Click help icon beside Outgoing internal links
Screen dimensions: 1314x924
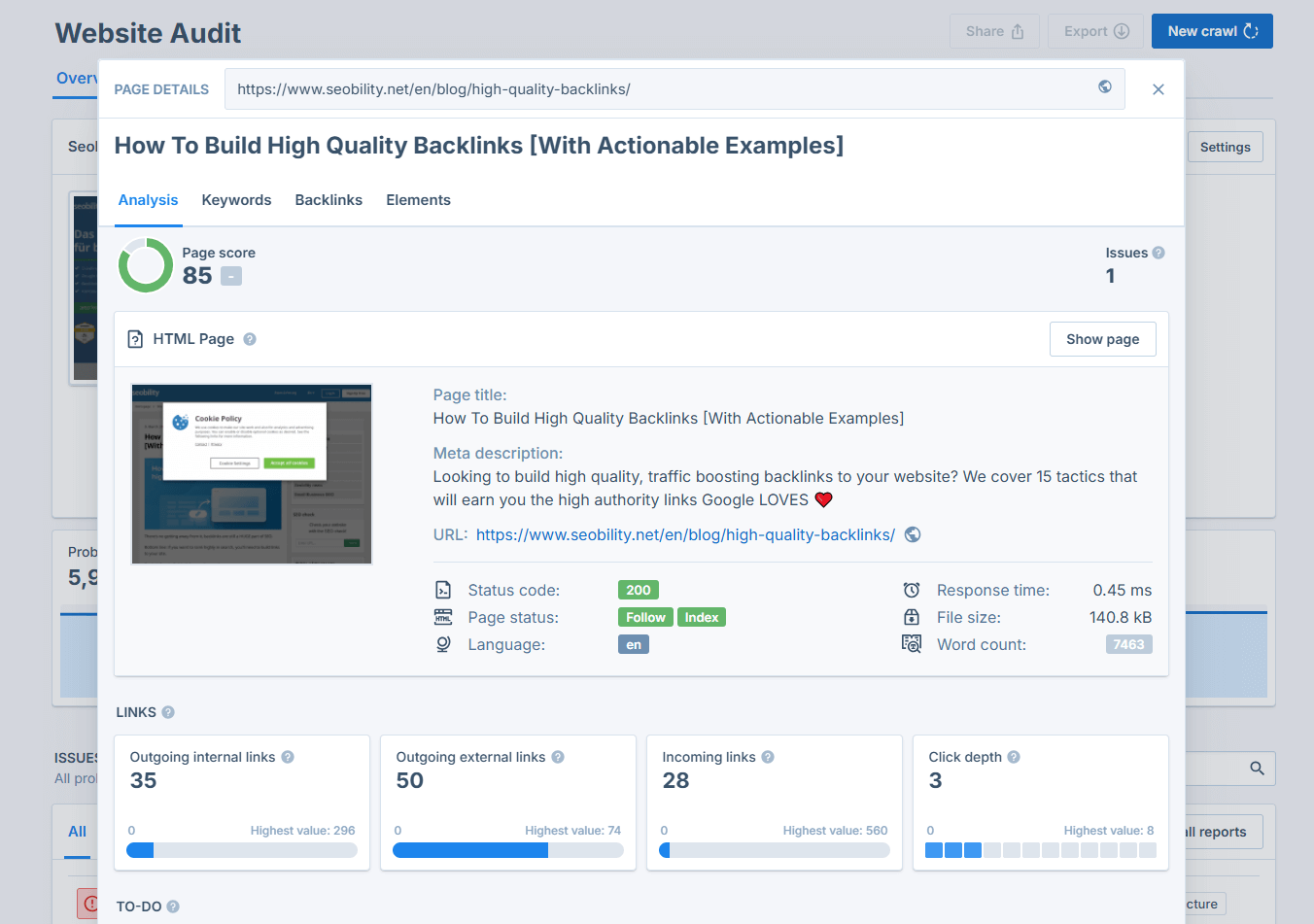pos(288,757)
